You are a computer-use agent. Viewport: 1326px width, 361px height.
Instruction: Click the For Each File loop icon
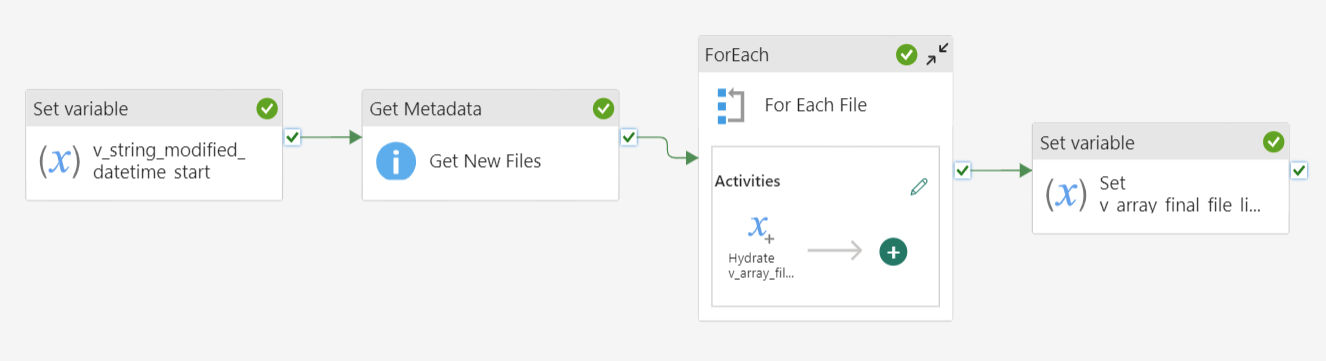(731, 105)
